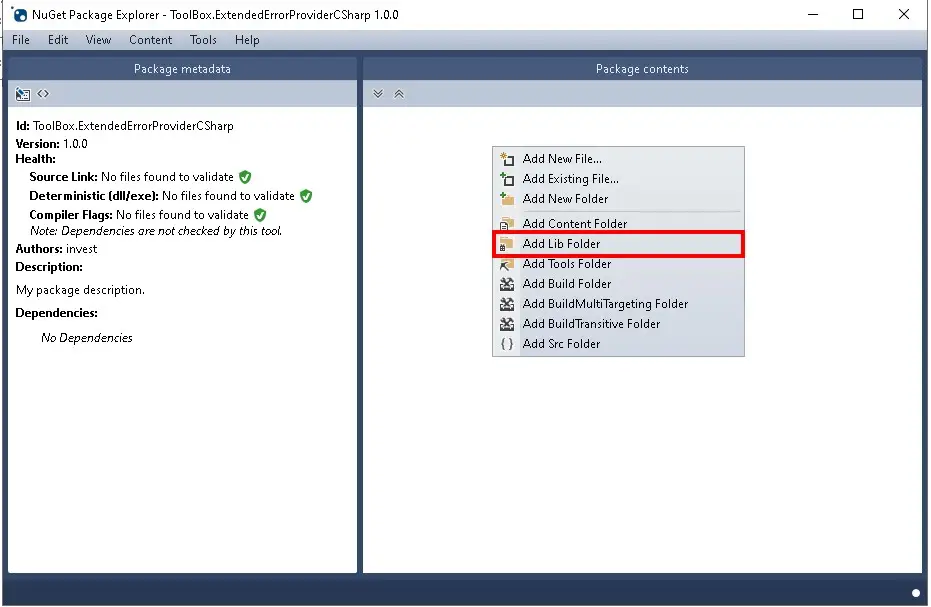
Task: Choose Add BuildTransitive Folder
Action: coord(618,324)
